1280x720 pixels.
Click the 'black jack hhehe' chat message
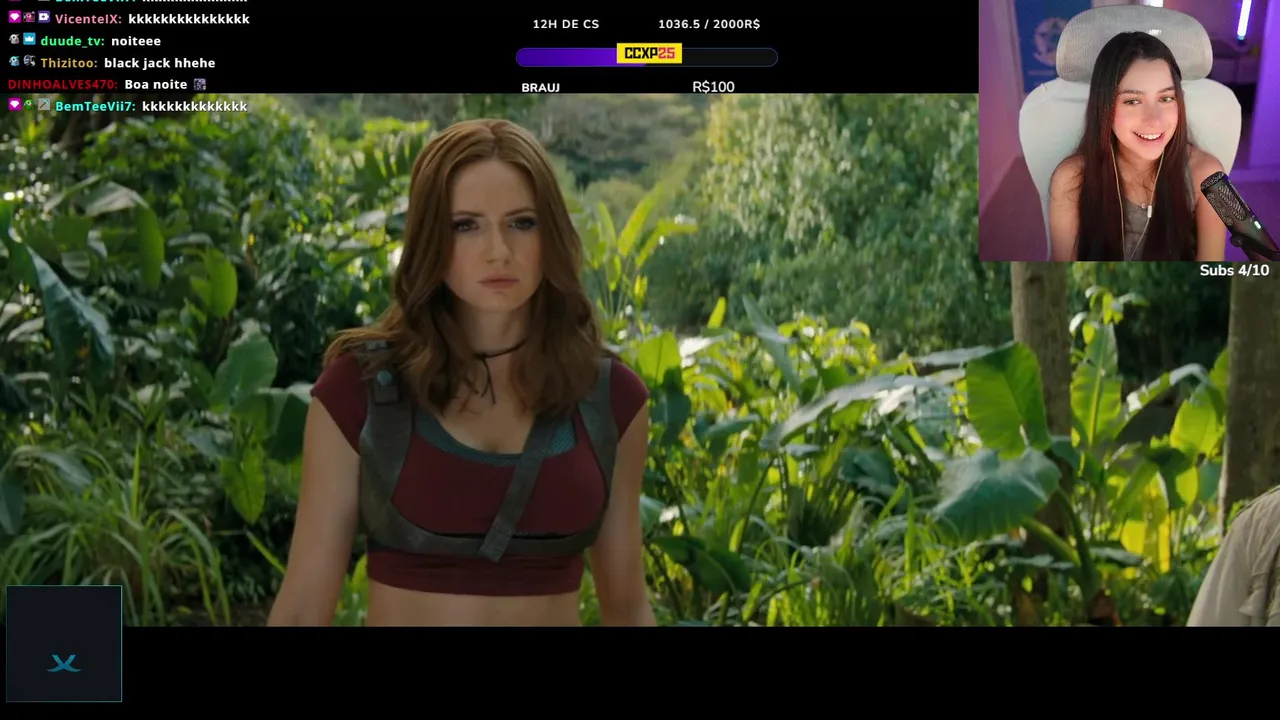[159, 63]
